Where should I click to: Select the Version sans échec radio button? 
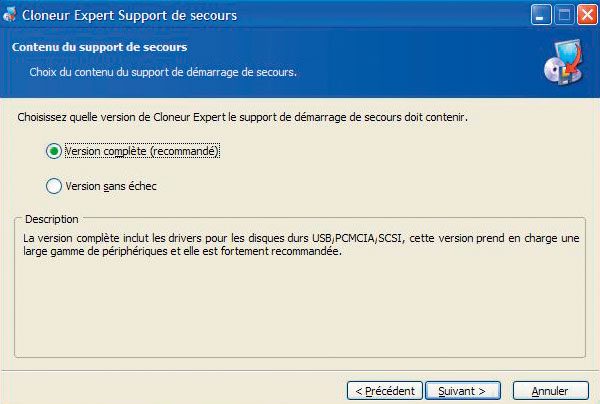click(54, 186)
